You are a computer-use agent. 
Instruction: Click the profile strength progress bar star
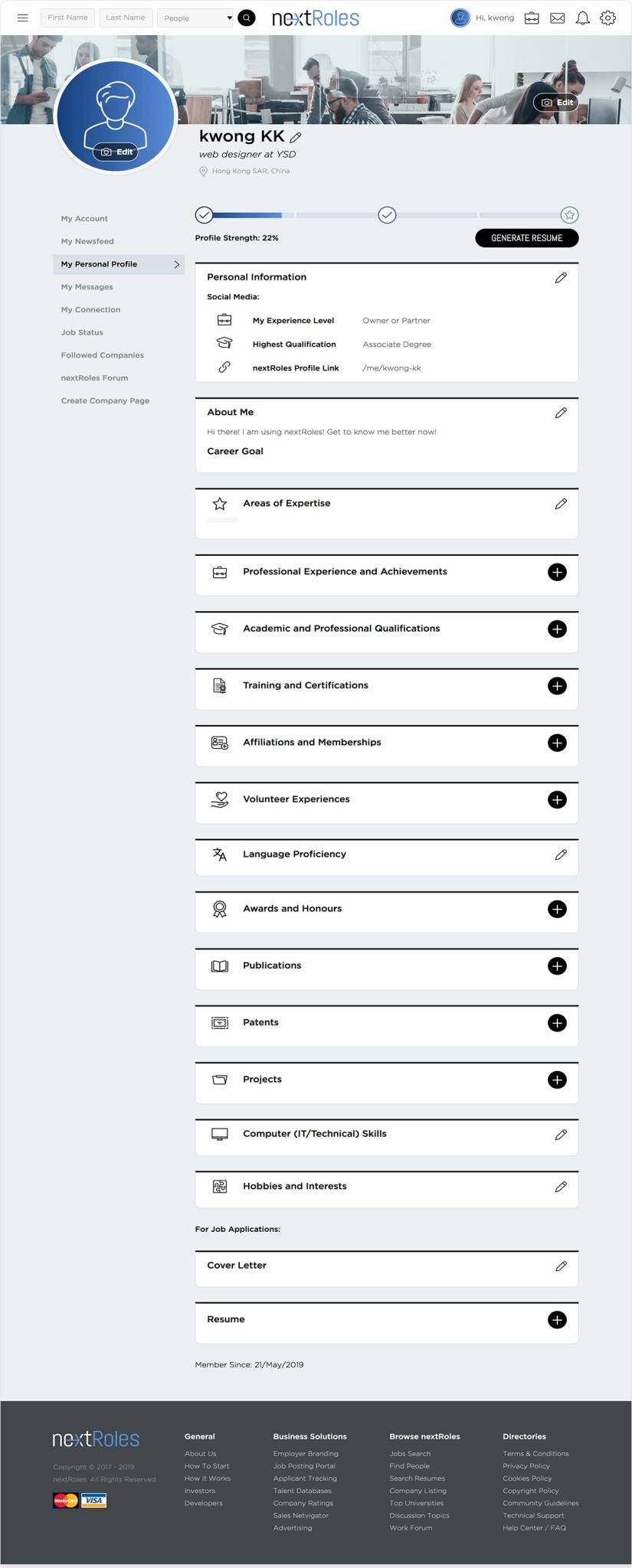(x=569, y=215)
